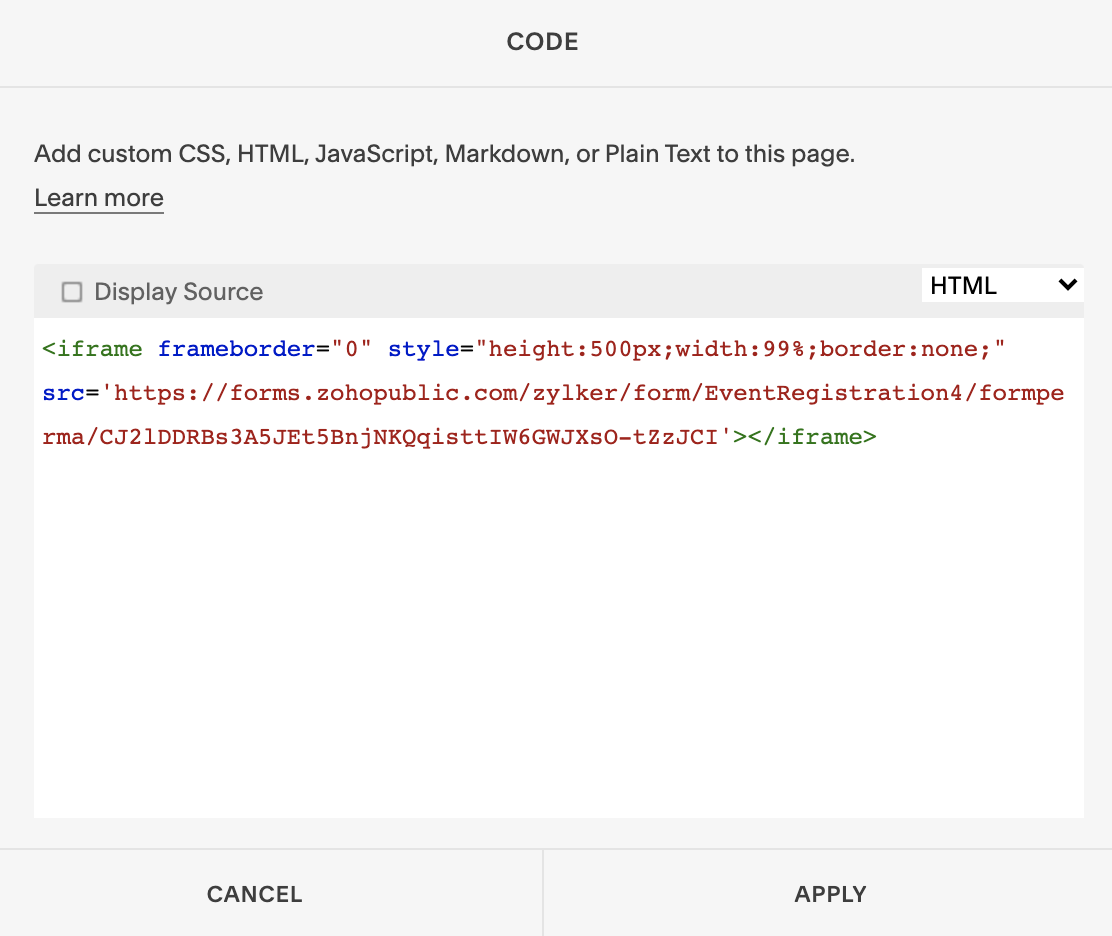Click the CODE dialog title

pos(543,42)
